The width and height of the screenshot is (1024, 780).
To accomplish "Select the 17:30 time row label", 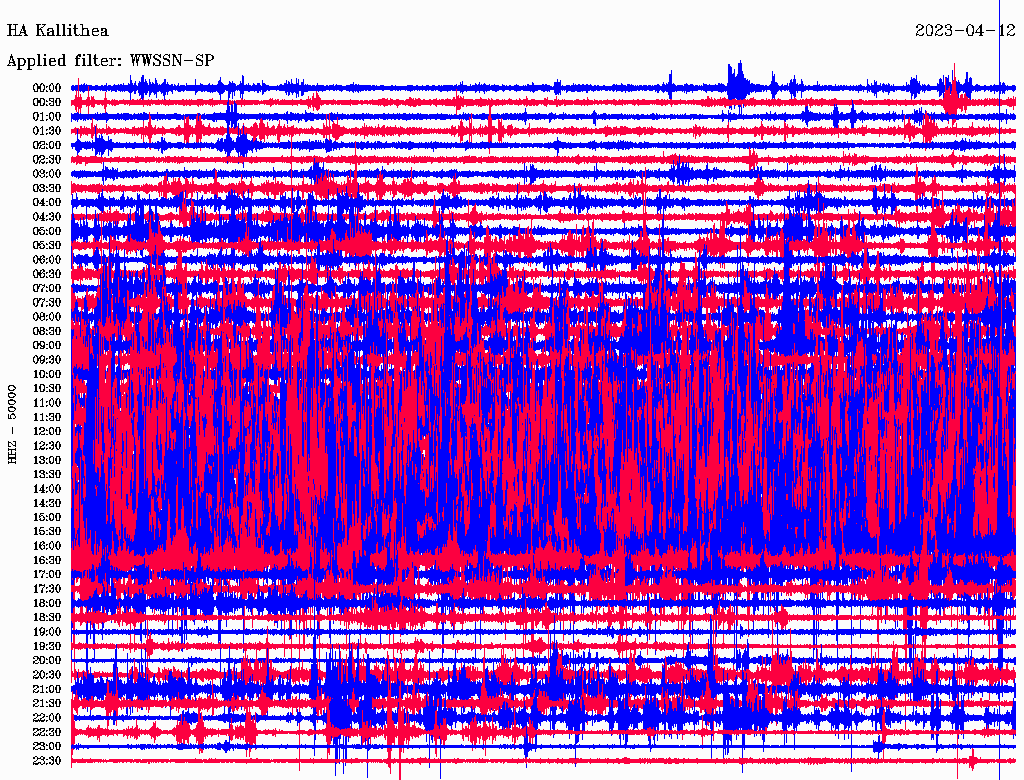I will tap(47, 589).
